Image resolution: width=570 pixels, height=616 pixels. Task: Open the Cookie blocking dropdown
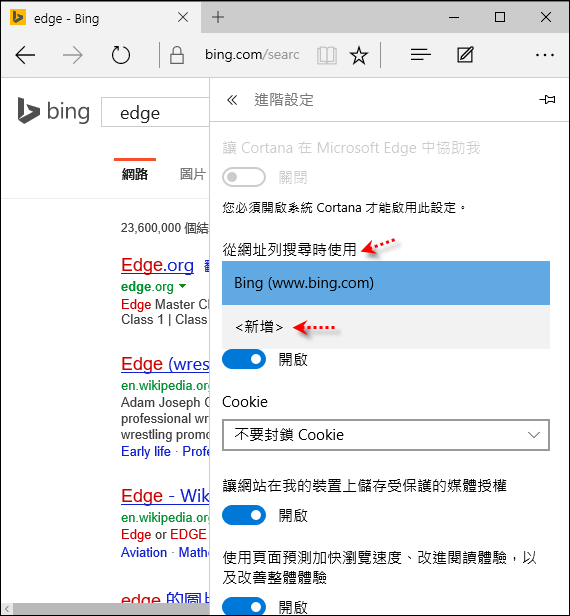pos(386,435)
